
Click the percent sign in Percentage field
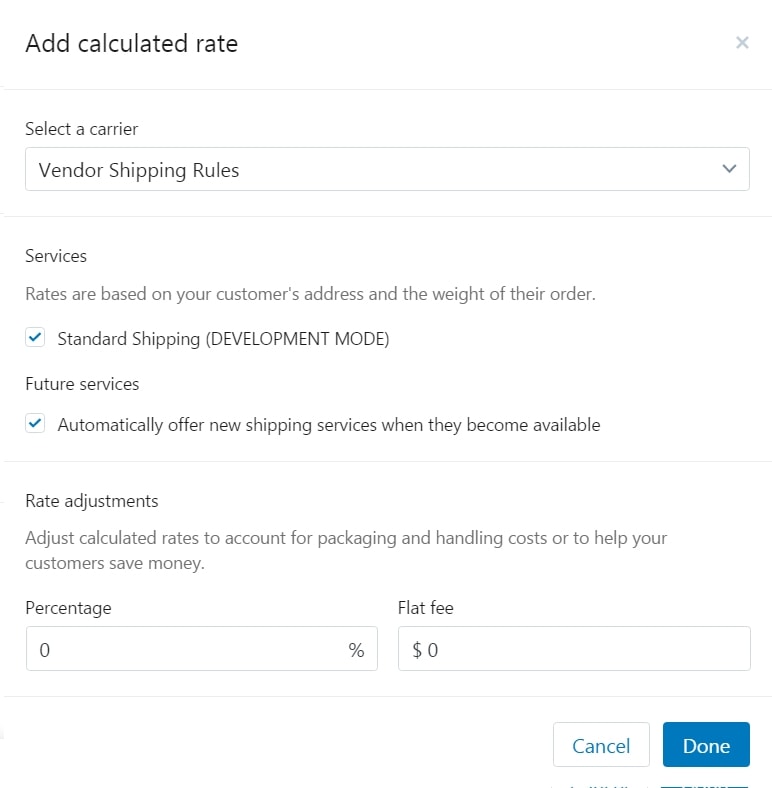point(356,650)
